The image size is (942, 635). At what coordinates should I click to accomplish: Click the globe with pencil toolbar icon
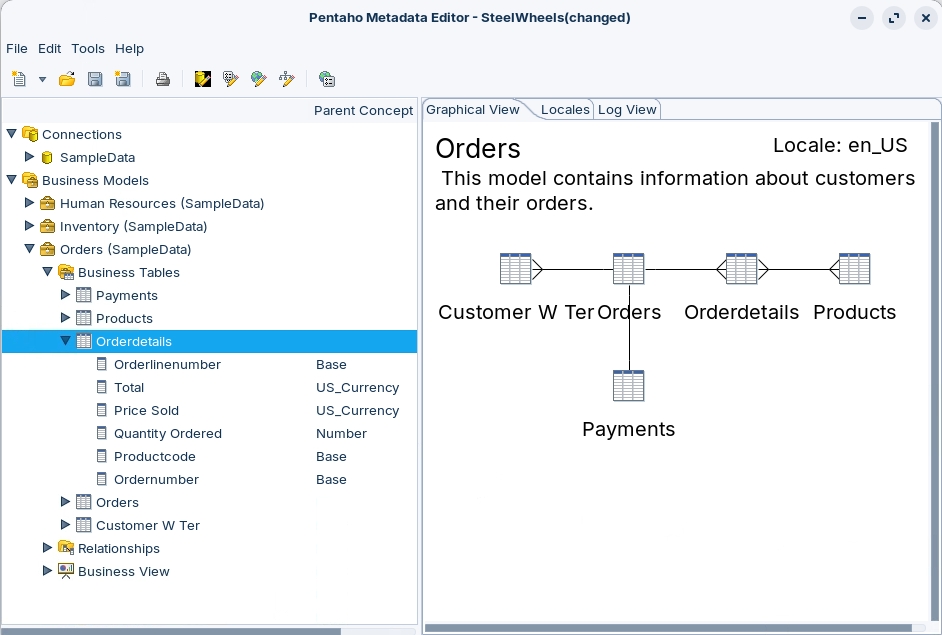259,79
